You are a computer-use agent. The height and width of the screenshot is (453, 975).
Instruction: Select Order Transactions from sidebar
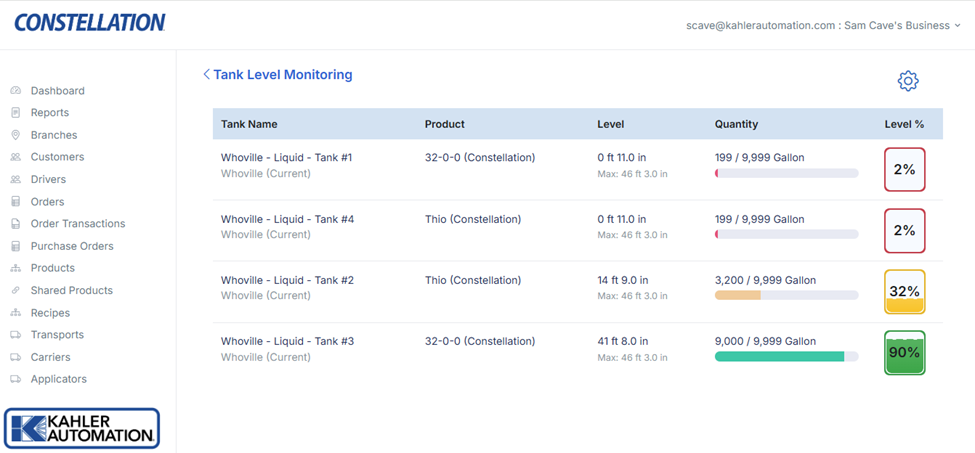click(x=77, y=224)
